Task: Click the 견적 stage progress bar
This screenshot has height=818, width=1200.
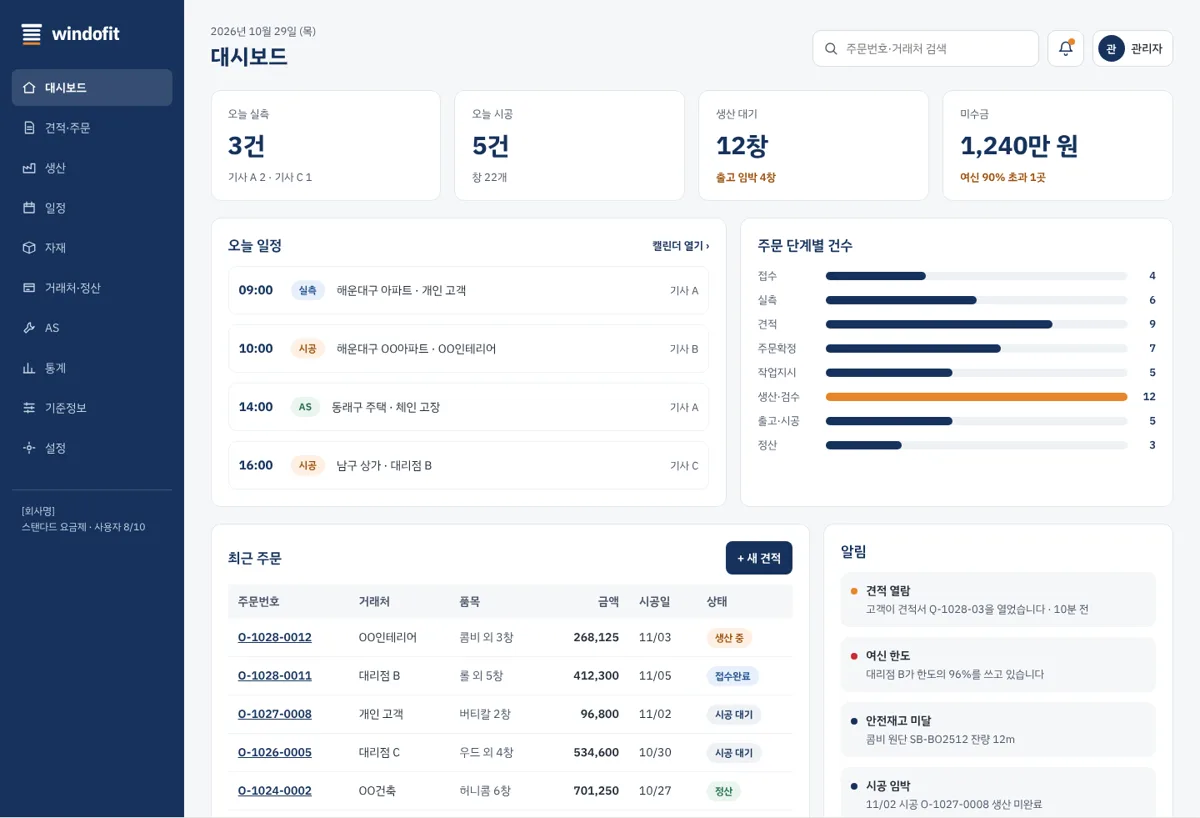Action: (976, 324)
